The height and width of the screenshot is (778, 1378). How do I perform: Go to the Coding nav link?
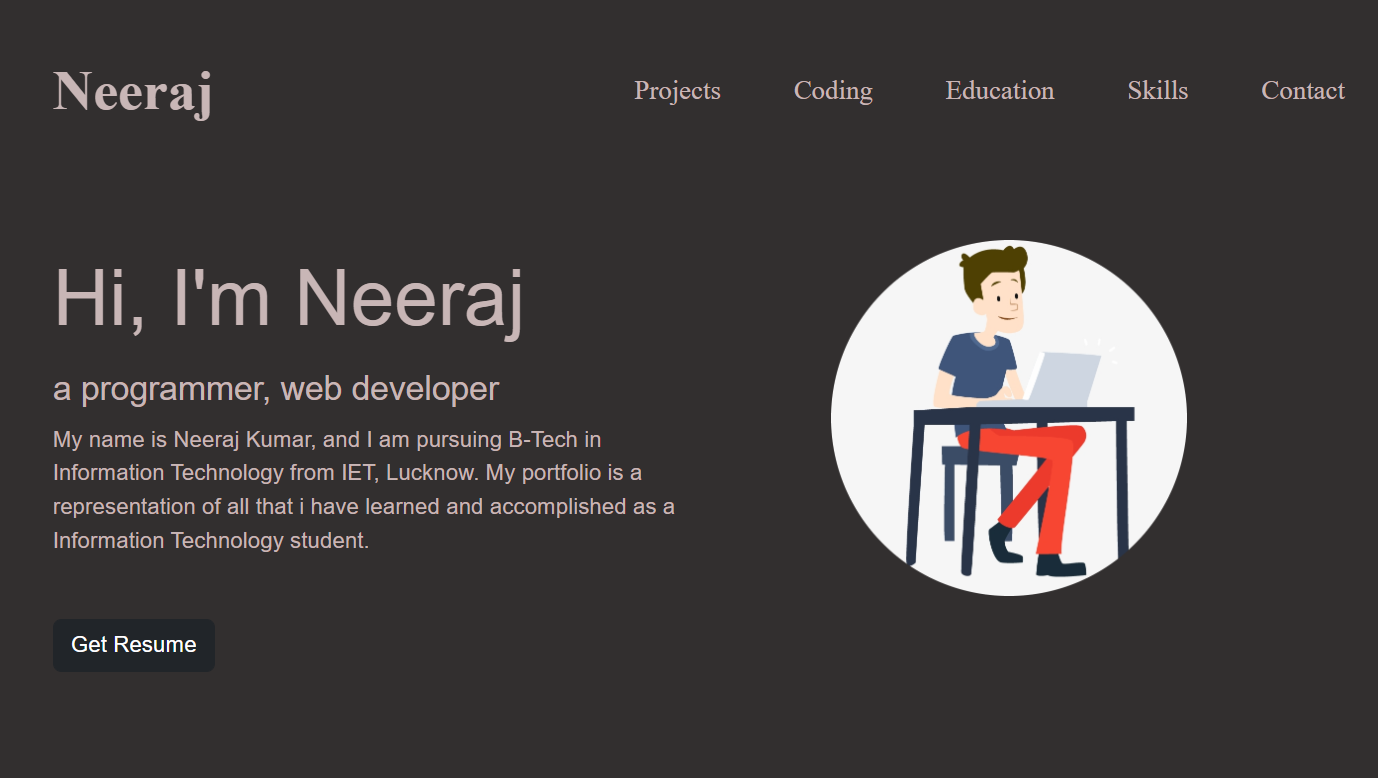coord(833,91)
